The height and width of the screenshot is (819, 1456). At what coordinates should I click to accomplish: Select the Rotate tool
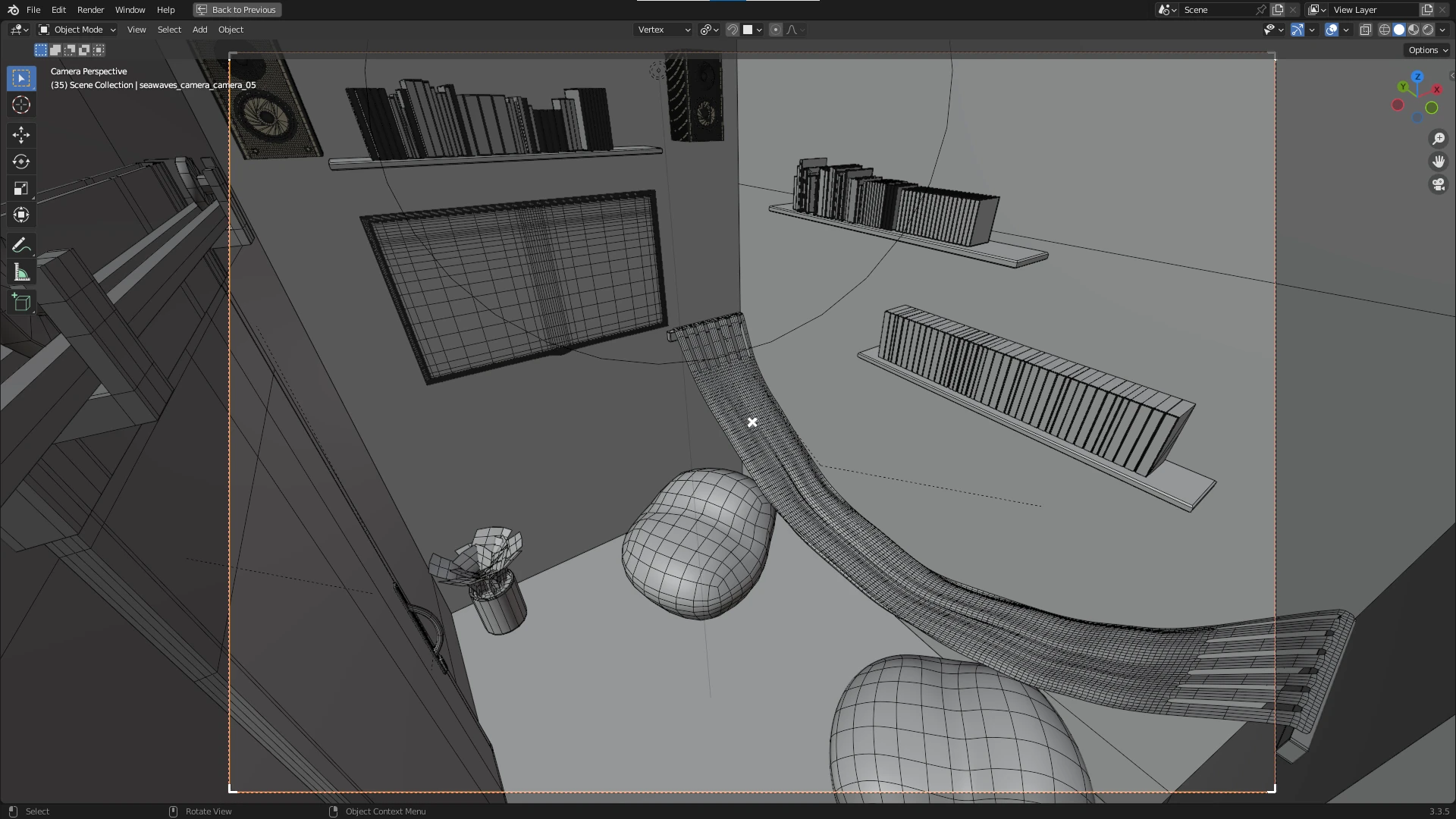click(21, 162)
